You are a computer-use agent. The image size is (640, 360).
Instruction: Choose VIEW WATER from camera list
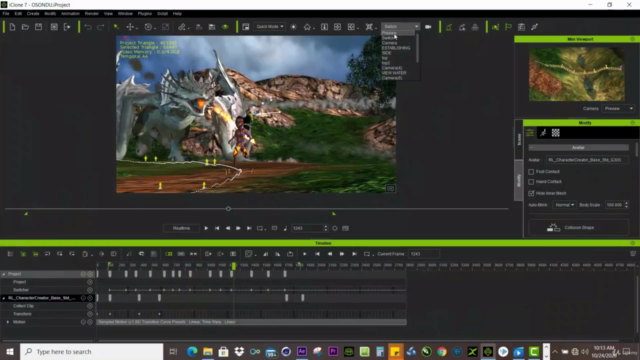click(394, 73)
